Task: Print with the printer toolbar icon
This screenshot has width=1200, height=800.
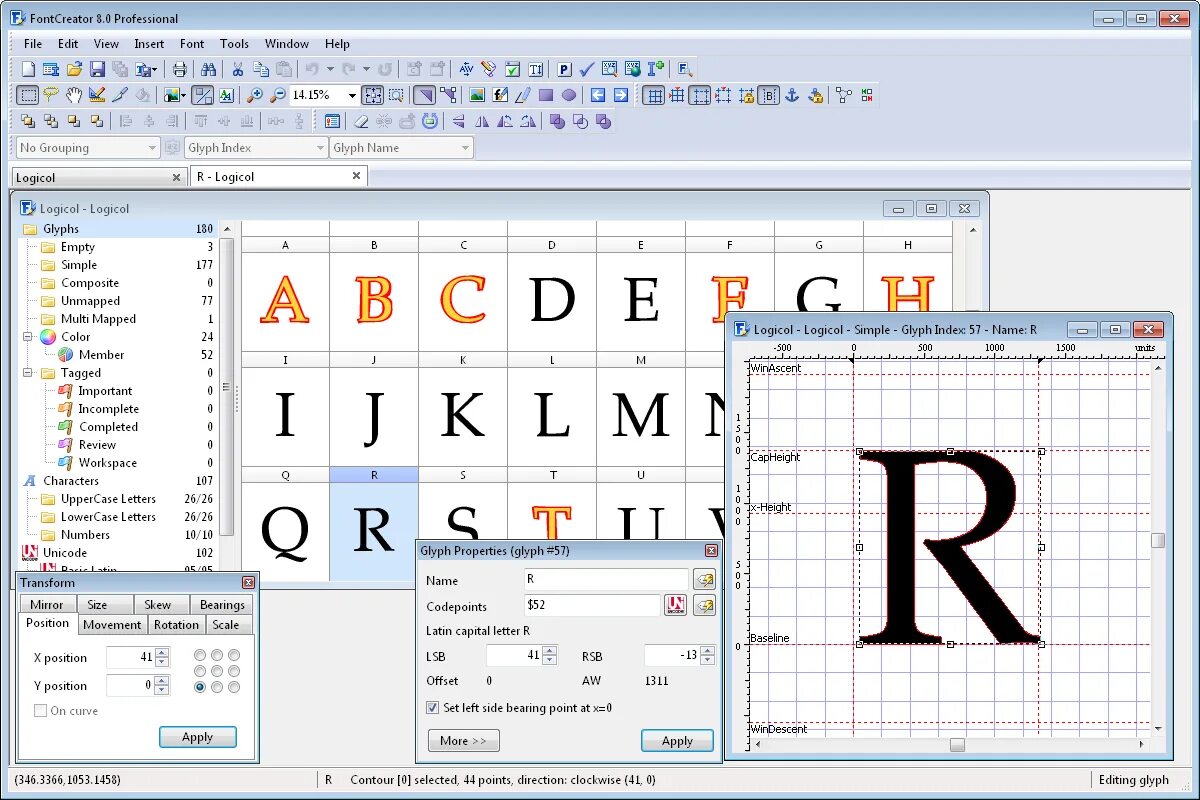Action: (x=180, y=69)
